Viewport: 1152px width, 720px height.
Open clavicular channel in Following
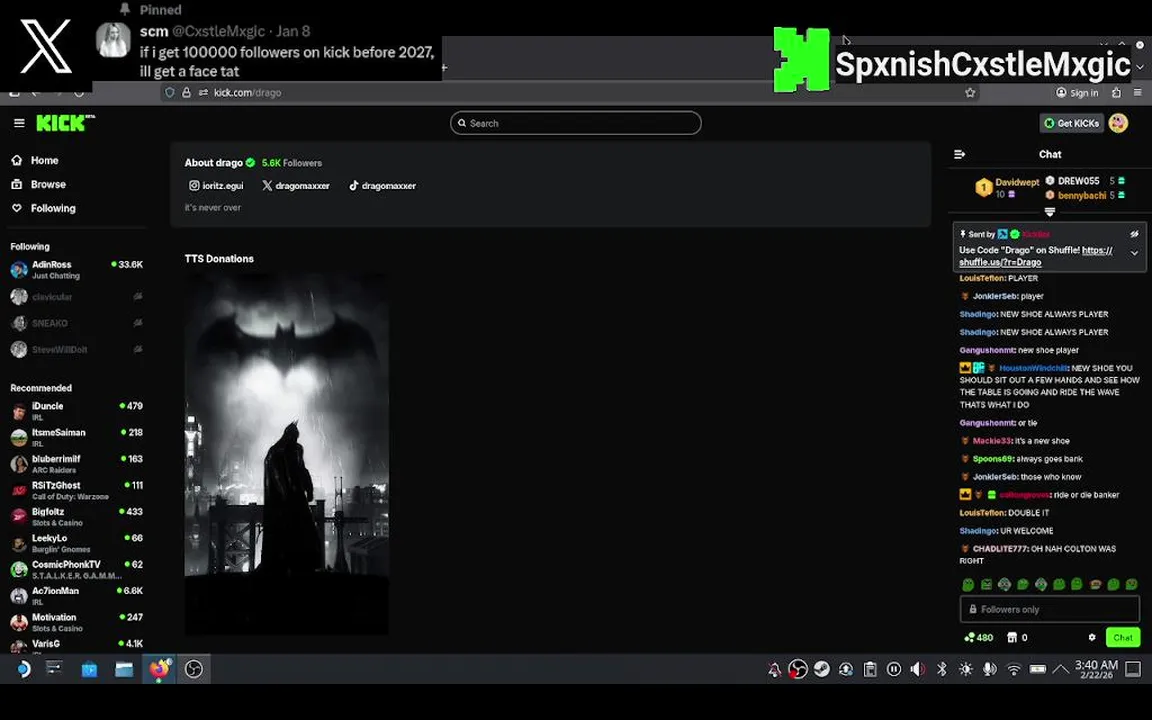click(x=76, y=297)
